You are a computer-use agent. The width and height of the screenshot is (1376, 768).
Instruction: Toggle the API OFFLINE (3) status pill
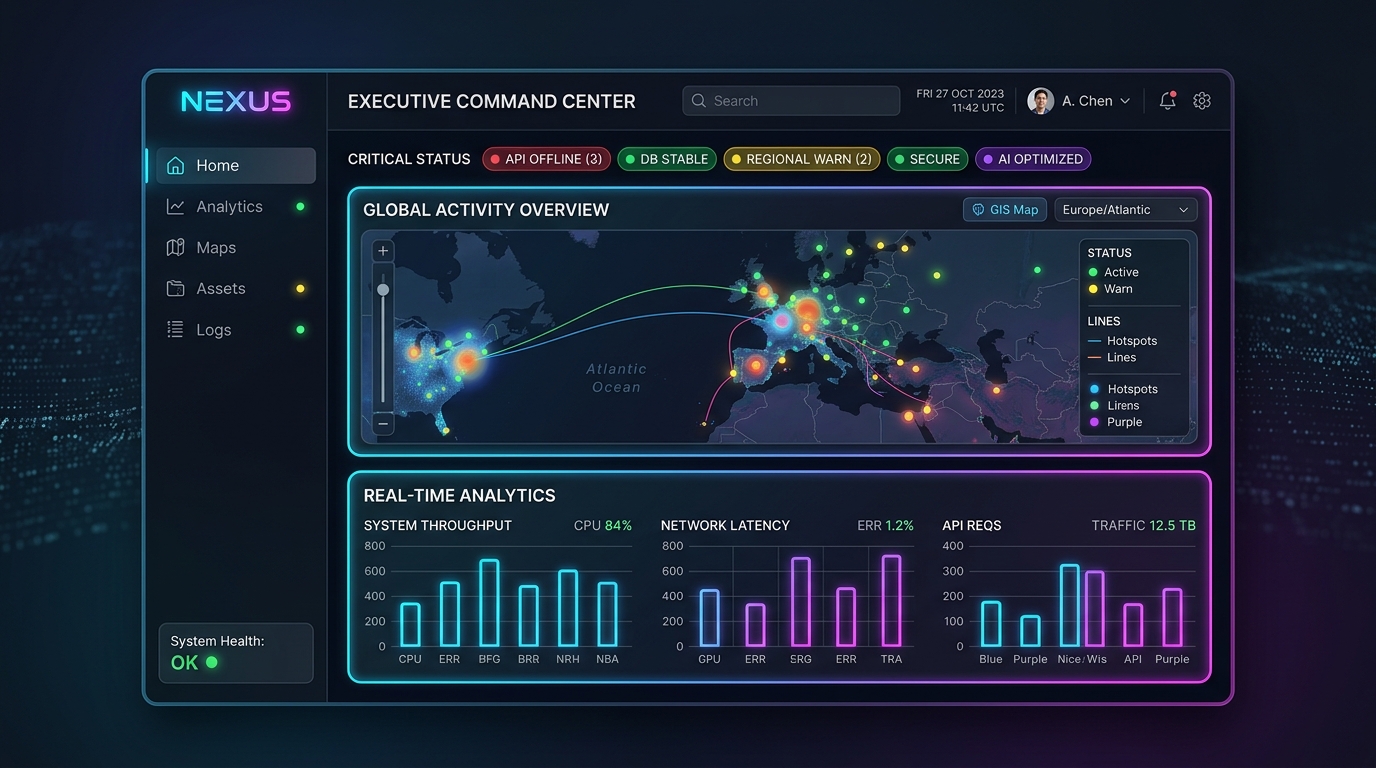point(546,159)
